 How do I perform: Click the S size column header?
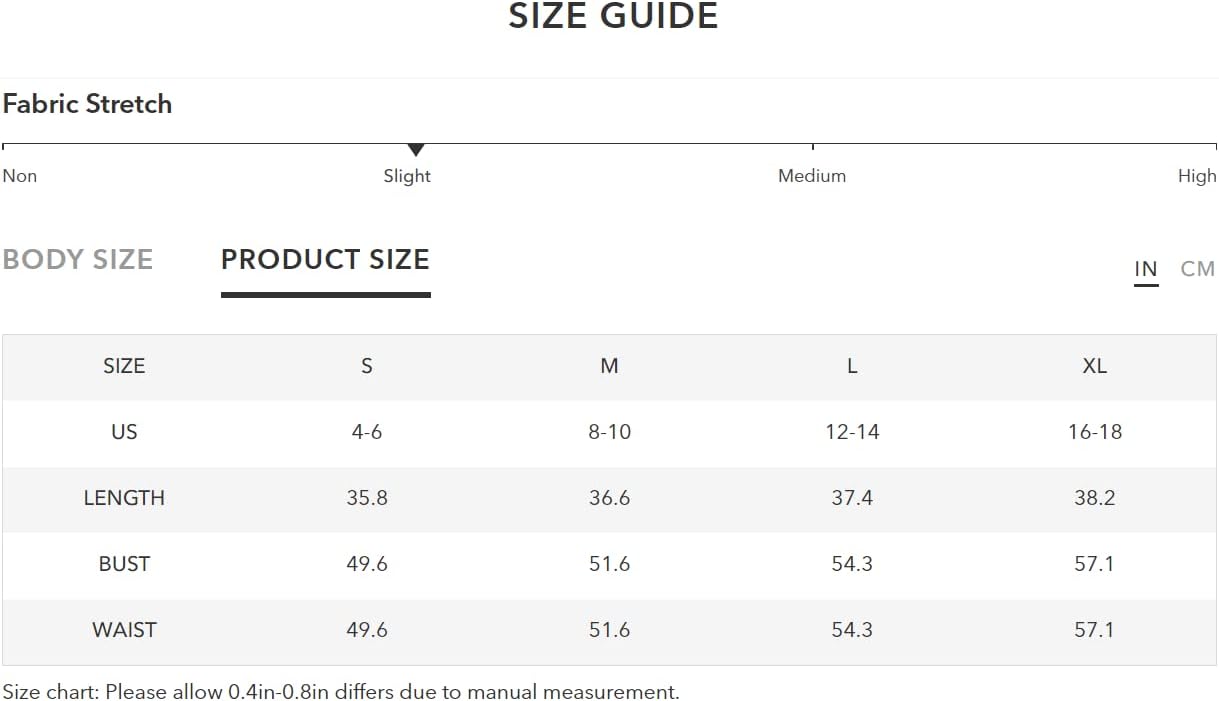tap(367, 366)
